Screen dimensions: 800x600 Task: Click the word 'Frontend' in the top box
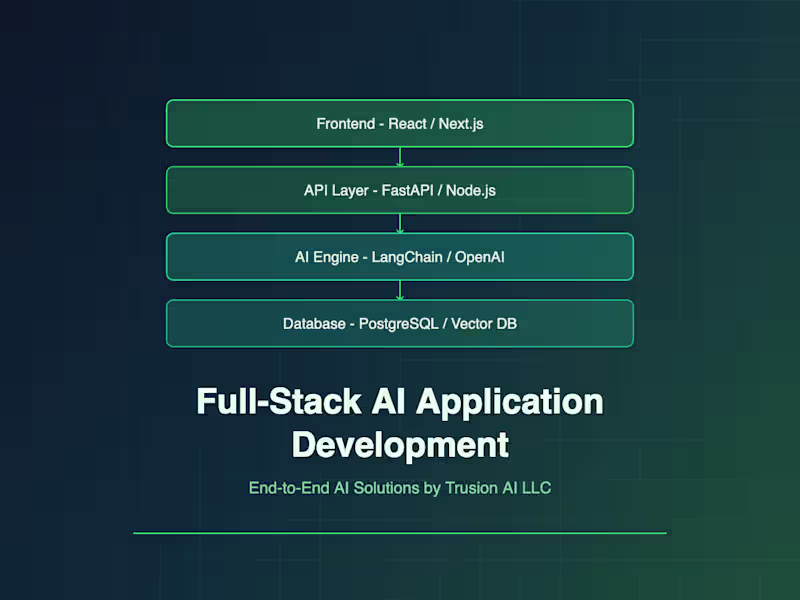click(343, 123)
